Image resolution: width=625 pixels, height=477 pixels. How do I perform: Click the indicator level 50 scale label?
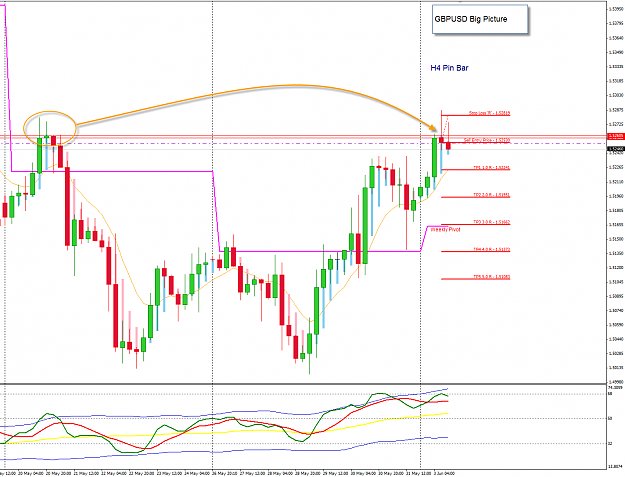(610, 418)
